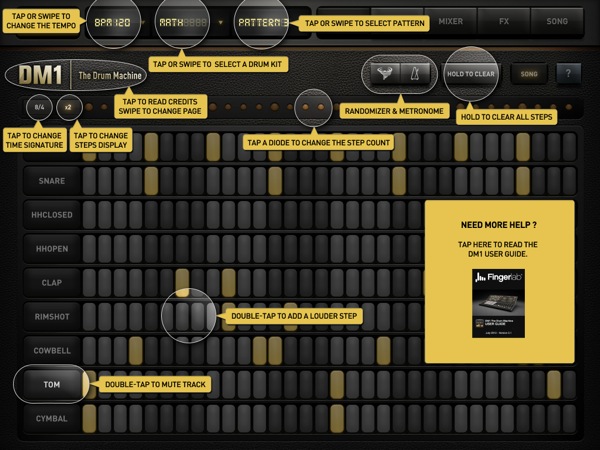
Task: Toggle step 1 of the CYMBAL track
Action: (89, 419)
